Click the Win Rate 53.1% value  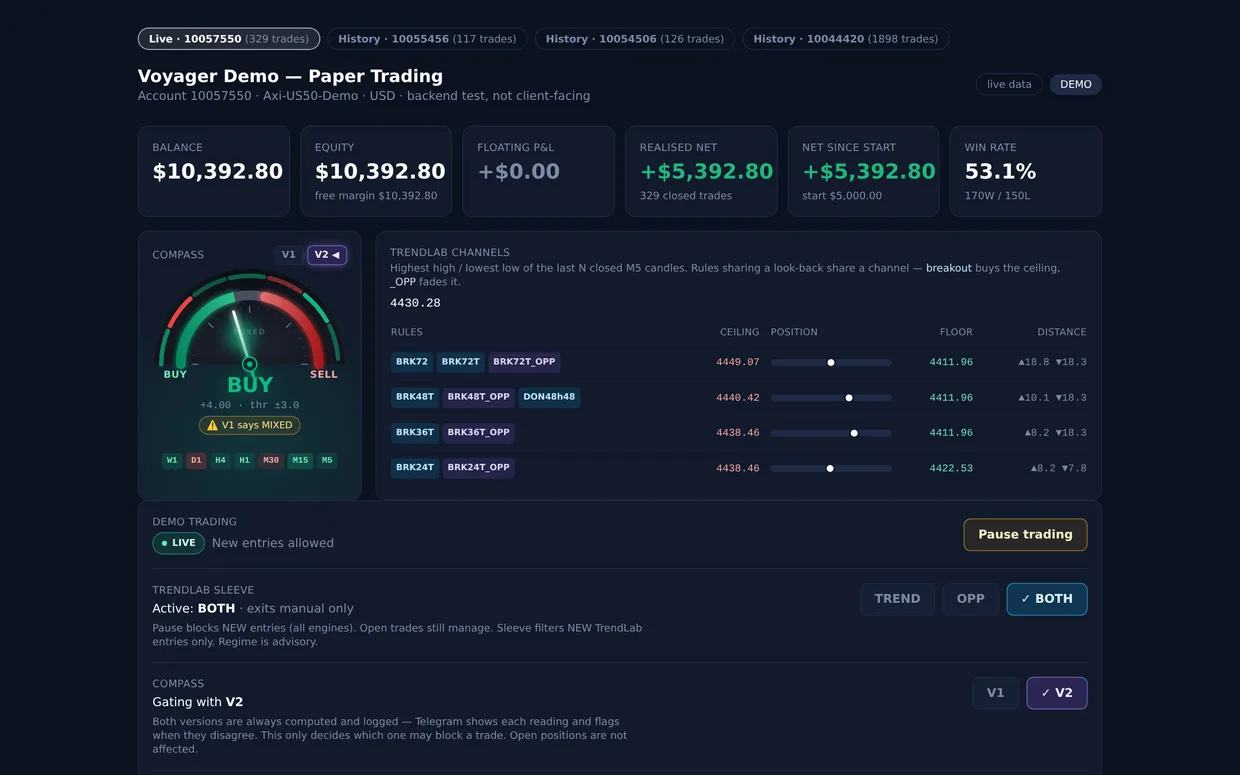point(1000,172)
